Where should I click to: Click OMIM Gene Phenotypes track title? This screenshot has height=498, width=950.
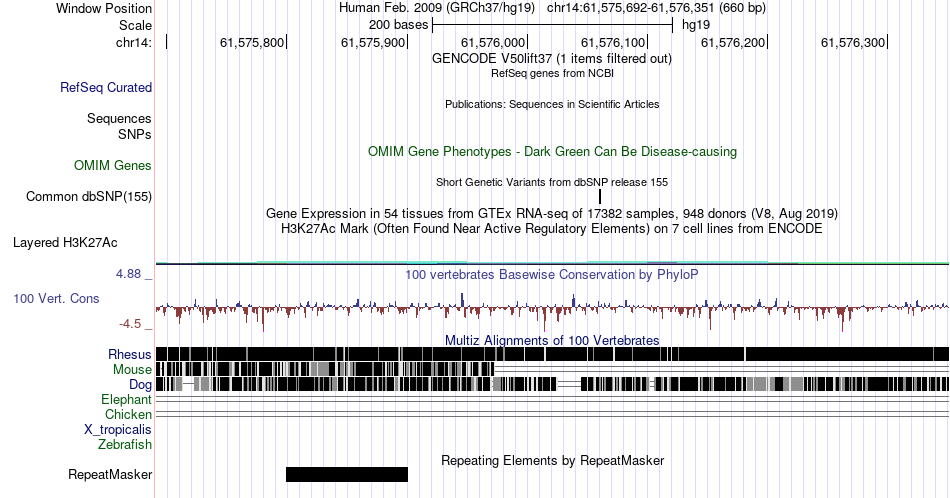pos(552,151)
